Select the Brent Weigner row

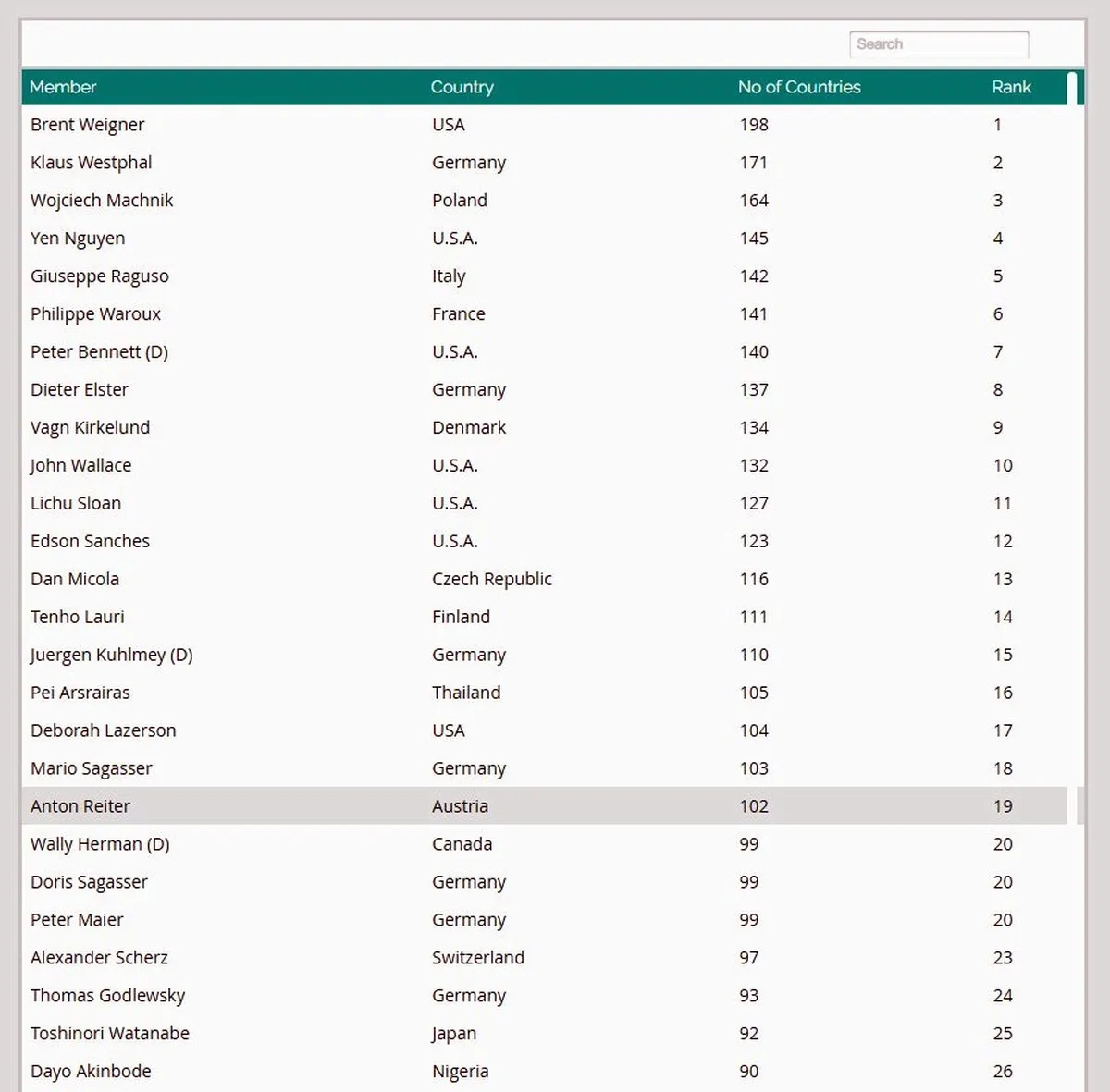(x=87, y=125)
